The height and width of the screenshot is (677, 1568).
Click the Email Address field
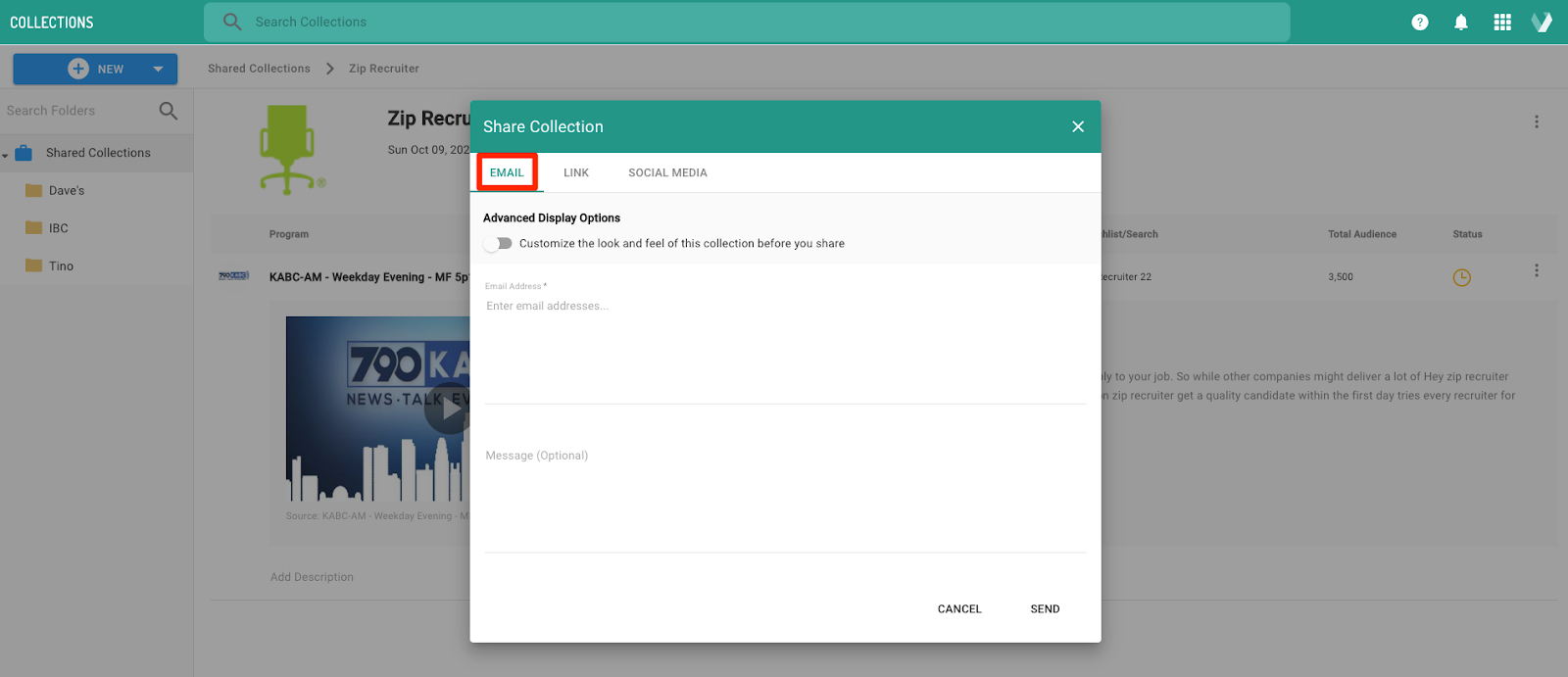(785, 341)
